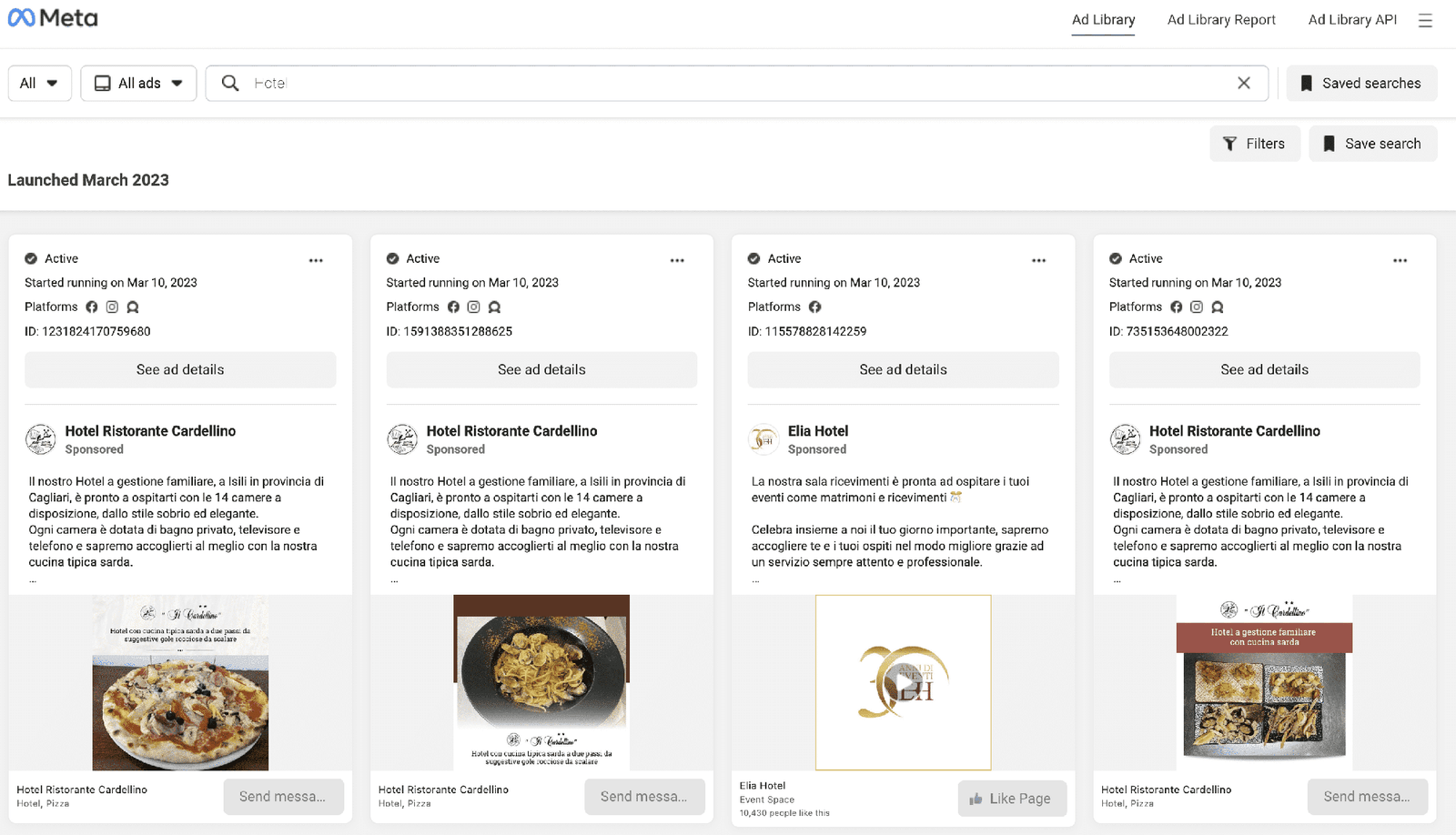Expand the All ads category dropdown
The width and height of the screenshot is (1456, 835).
click(138, 83)
